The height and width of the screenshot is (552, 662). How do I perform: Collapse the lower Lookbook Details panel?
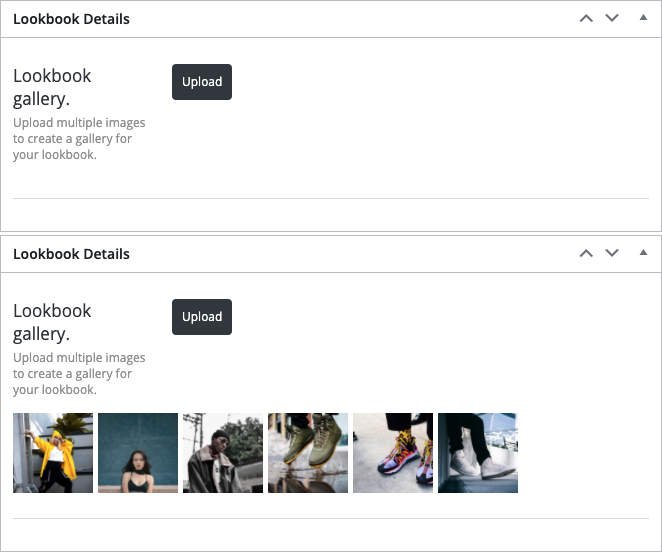tap(643, 253)
